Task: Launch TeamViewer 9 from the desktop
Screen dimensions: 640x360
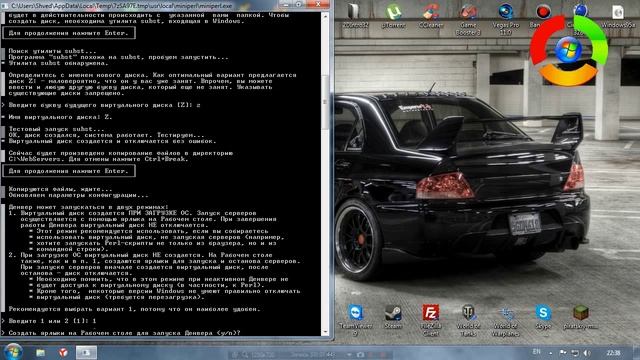Action: tap(355, 320)
